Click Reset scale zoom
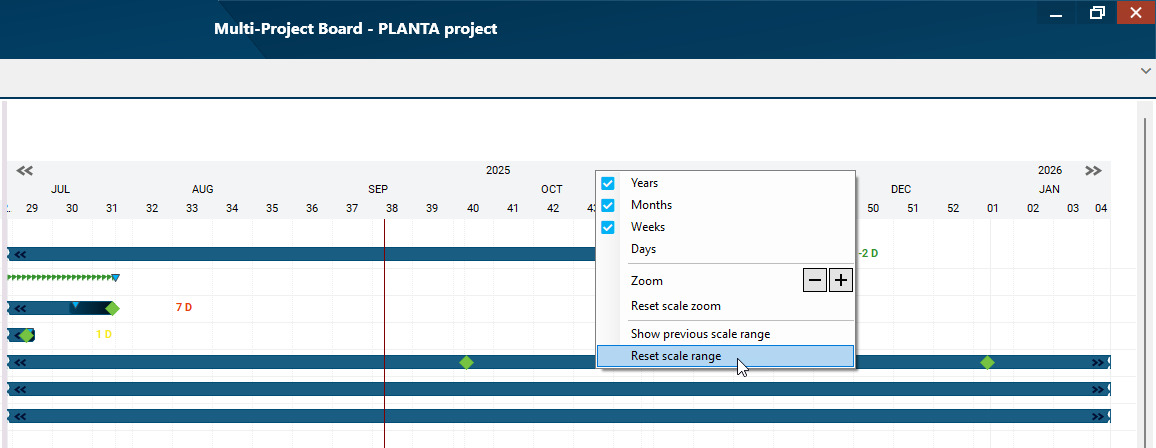Screen dimensions: 1156x448 (675, 306)
